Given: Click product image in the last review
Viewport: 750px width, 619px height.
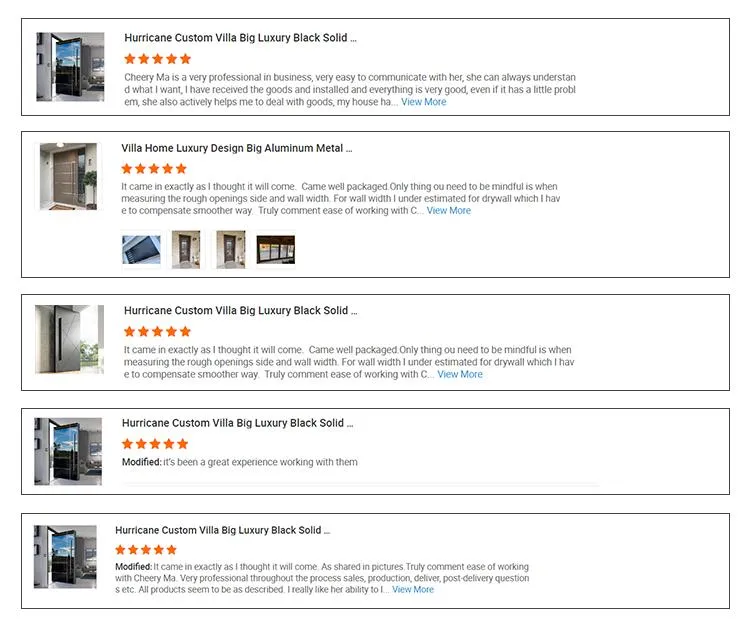Looking at the screenshot, I should pyautogui.click(x=65, y=556).
